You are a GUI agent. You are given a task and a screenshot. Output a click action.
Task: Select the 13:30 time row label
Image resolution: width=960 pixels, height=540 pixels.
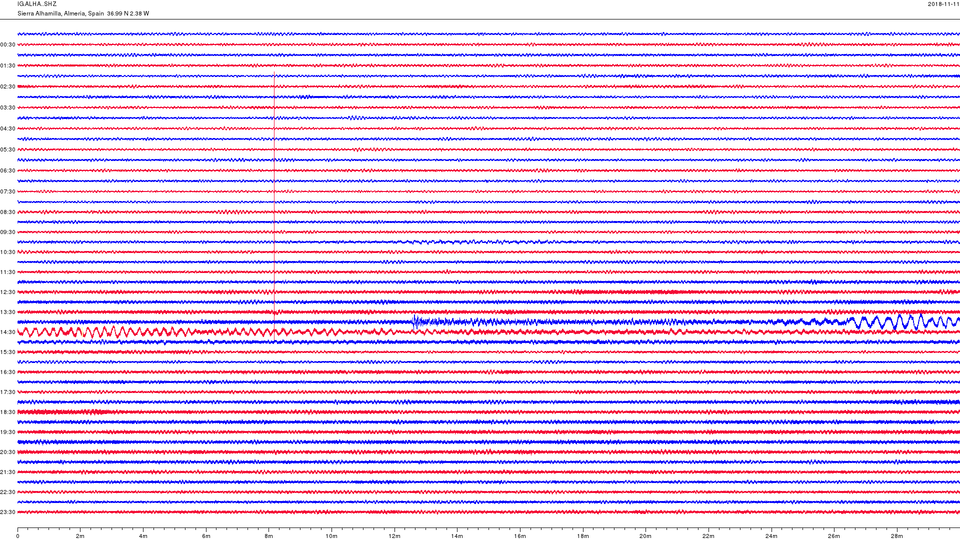7,312
